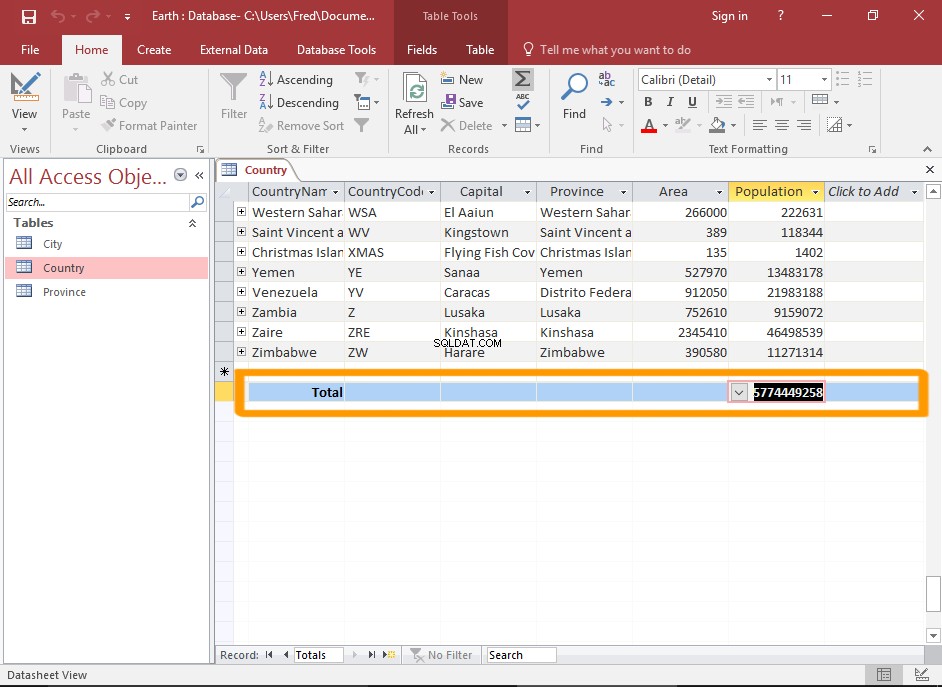Switch to the Fields tab

[x=422, y=50]
